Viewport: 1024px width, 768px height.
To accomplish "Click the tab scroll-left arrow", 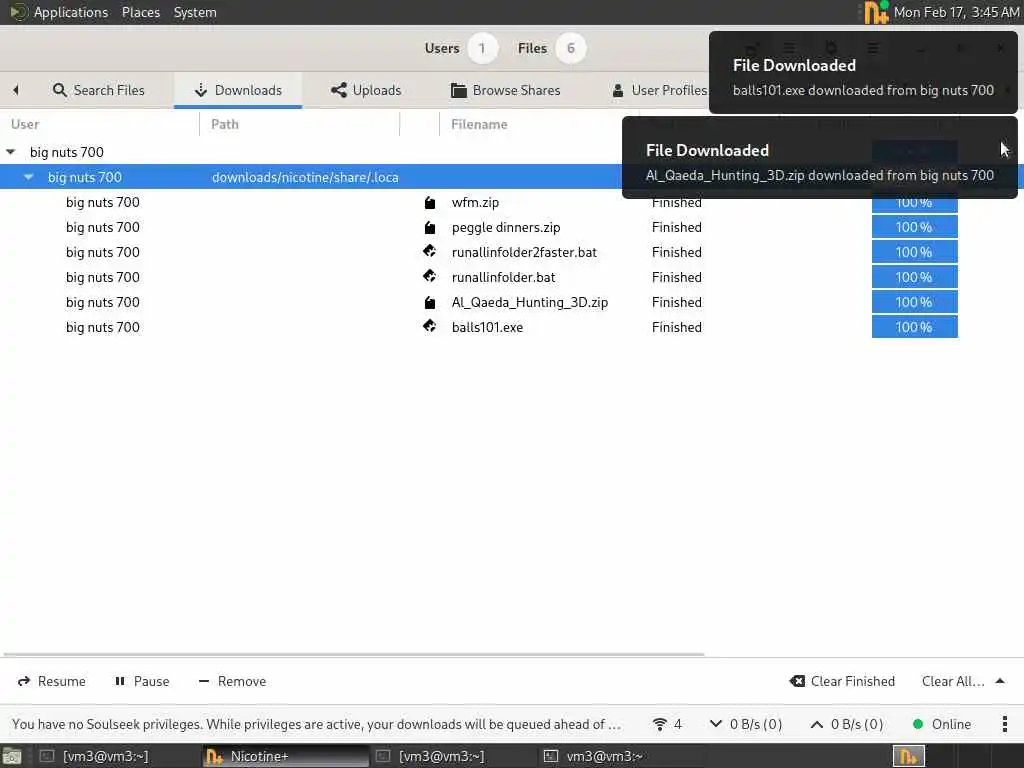I will click(16, 90).
